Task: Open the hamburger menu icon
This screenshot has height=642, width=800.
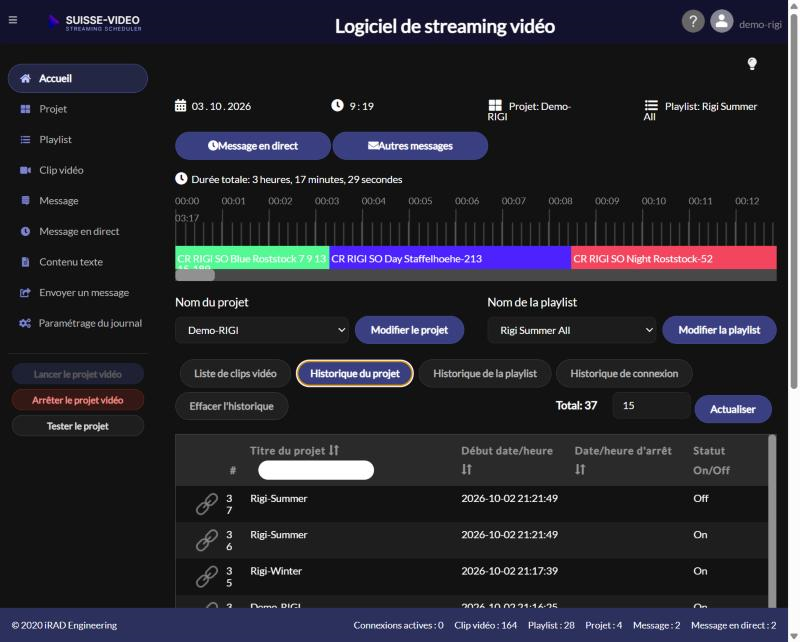Action: [x=13, y=20]
